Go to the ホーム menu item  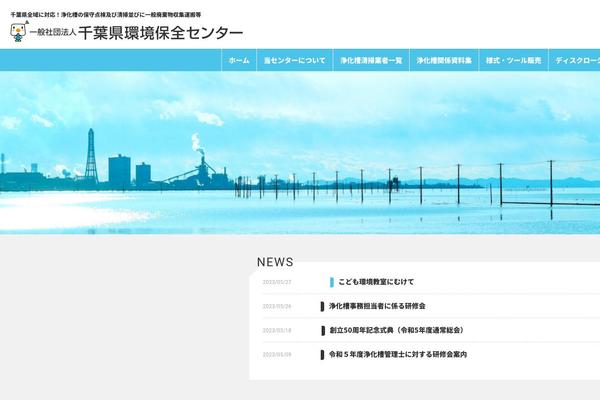click(239, 60)
